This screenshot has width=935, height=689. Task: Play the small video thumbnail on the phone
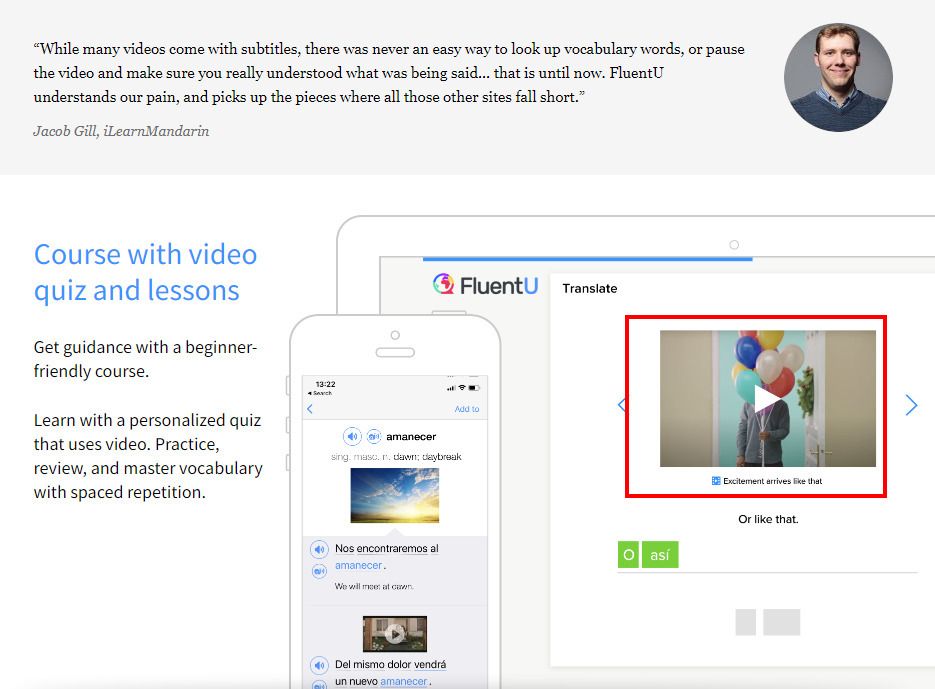(x=395, y=634)
